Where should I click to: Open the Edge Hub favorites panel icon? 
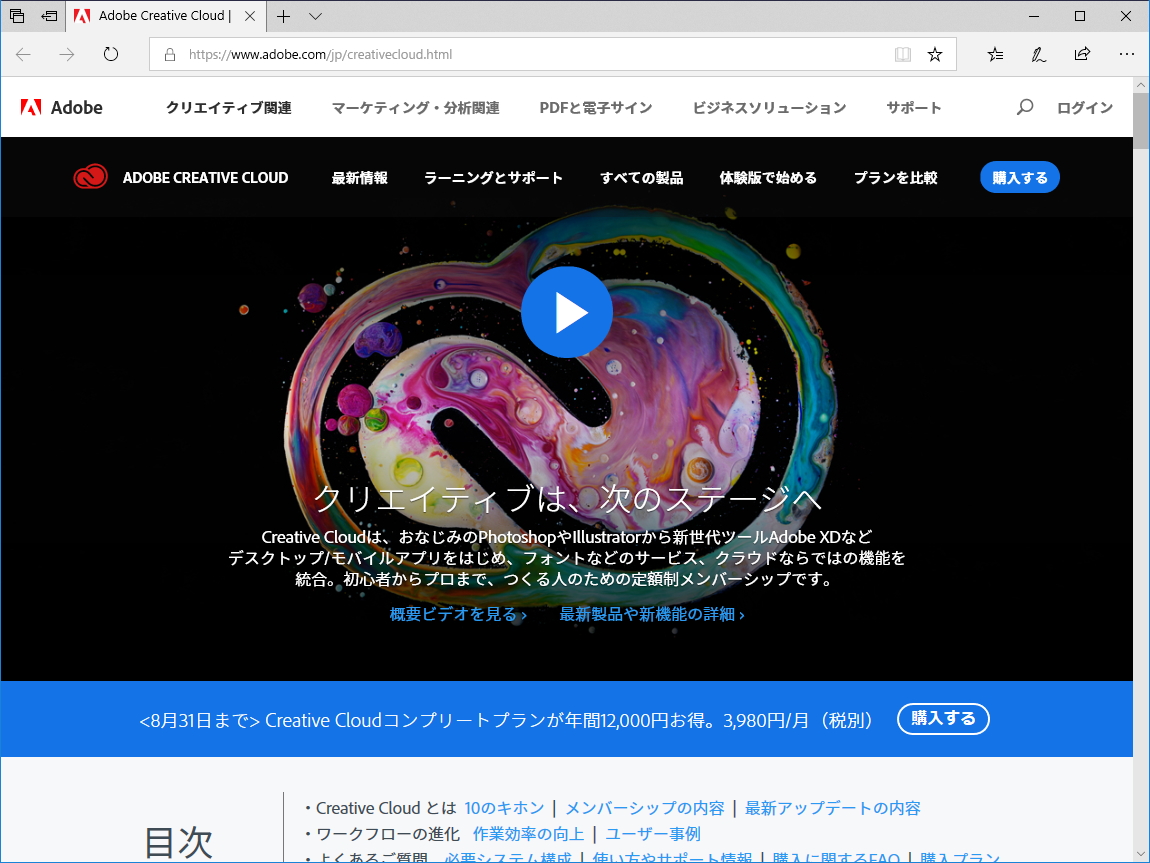click(x=994, y=55)
